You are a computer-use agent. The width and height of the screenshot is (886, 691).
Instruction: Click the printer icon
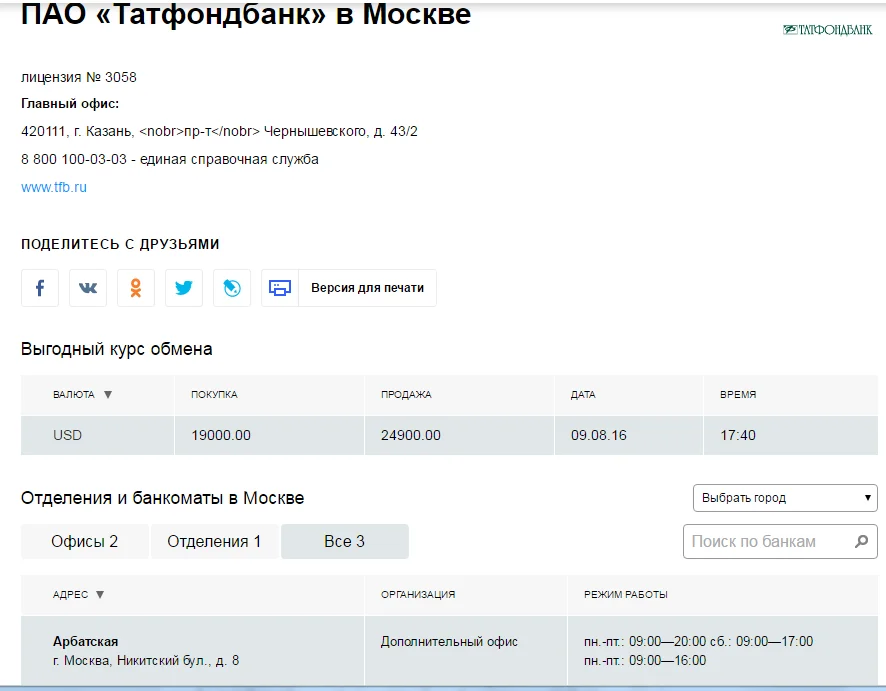click(280, 288)
